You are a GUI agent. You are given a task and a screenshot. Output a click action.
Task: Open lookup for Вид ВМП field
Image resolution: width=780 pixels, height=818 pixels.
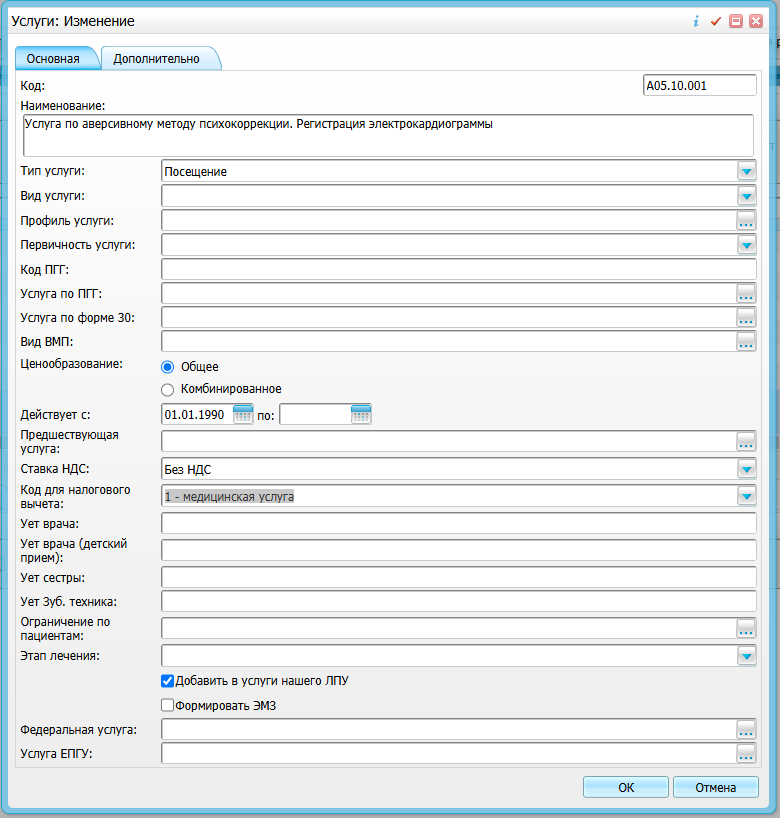point(746,342)
